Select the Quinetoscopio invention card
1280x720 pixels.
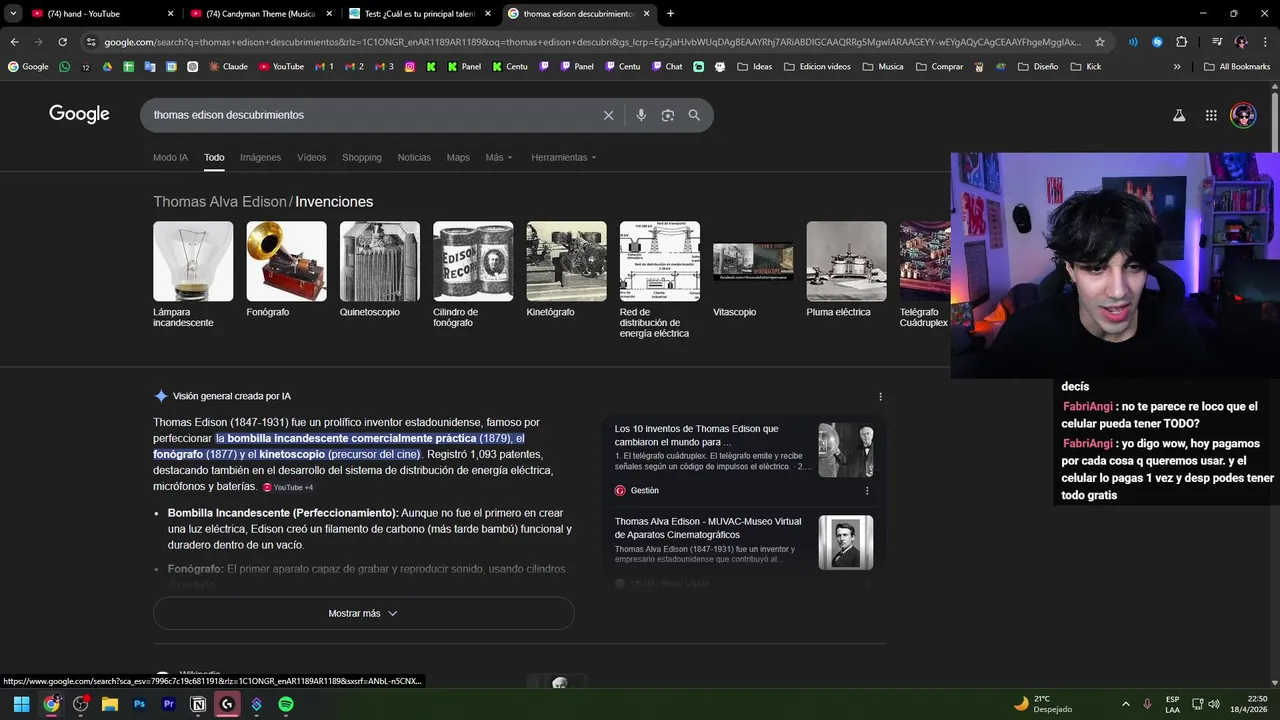379,270
